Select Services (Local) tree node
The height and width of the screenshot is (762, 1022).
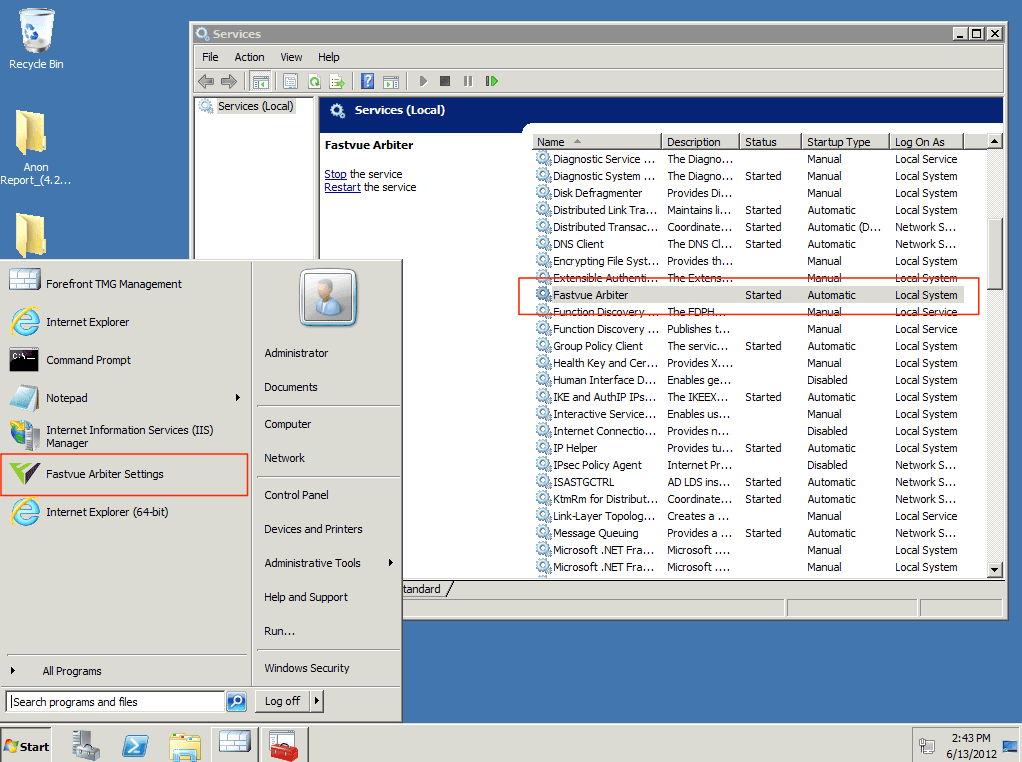[255, 106]
